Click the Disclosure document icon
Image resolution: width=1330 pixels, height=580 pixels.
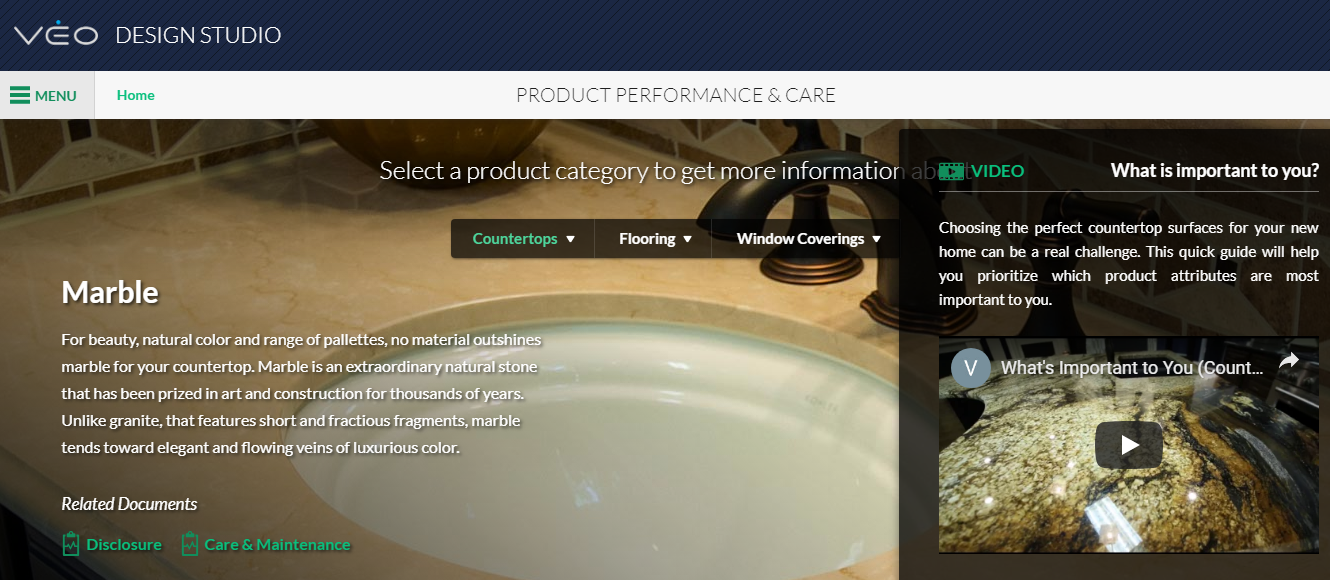pos(71,544)
